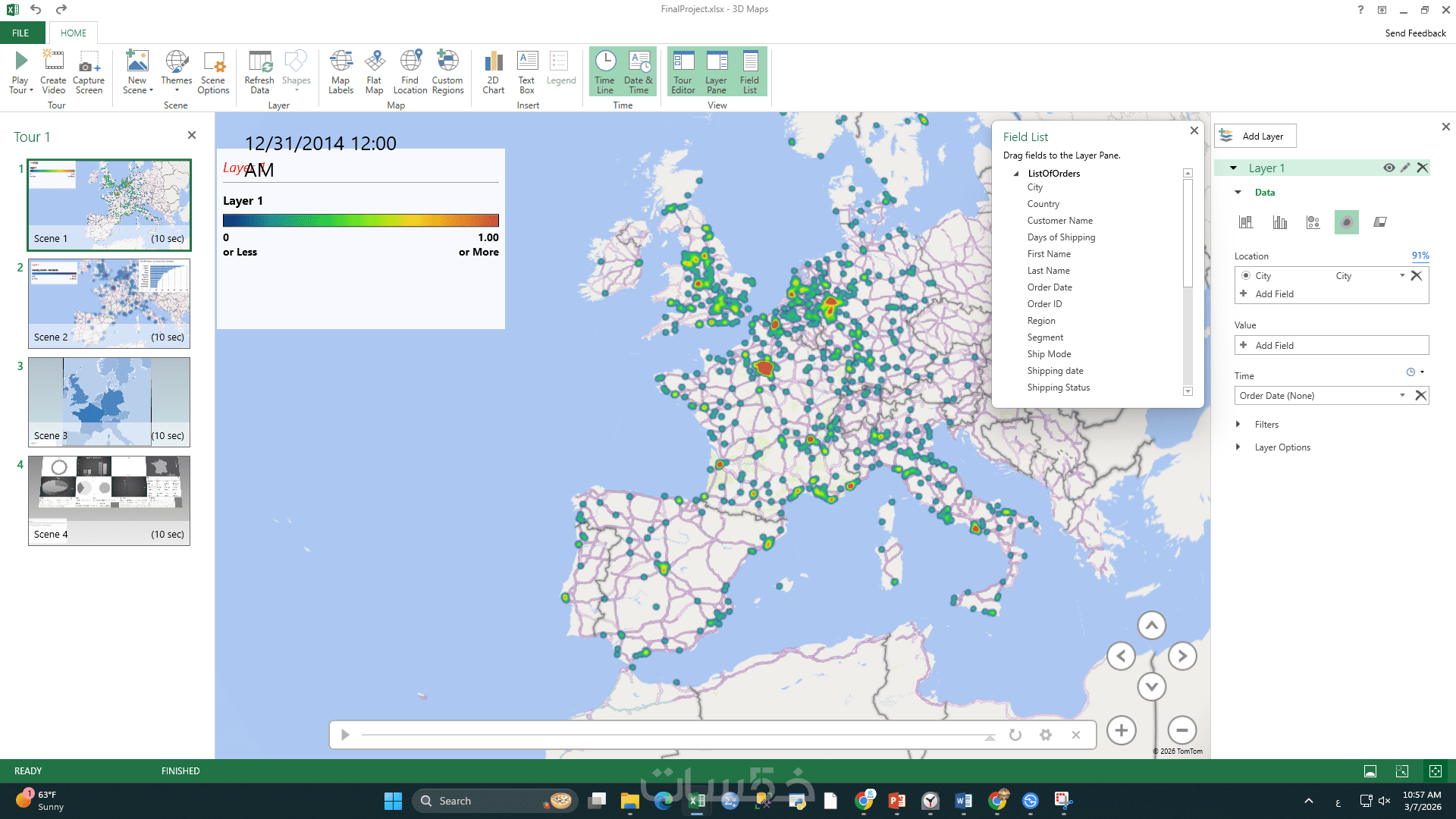Click Add Field under Value
The image size is (1456, 819).
(1274, 346)
